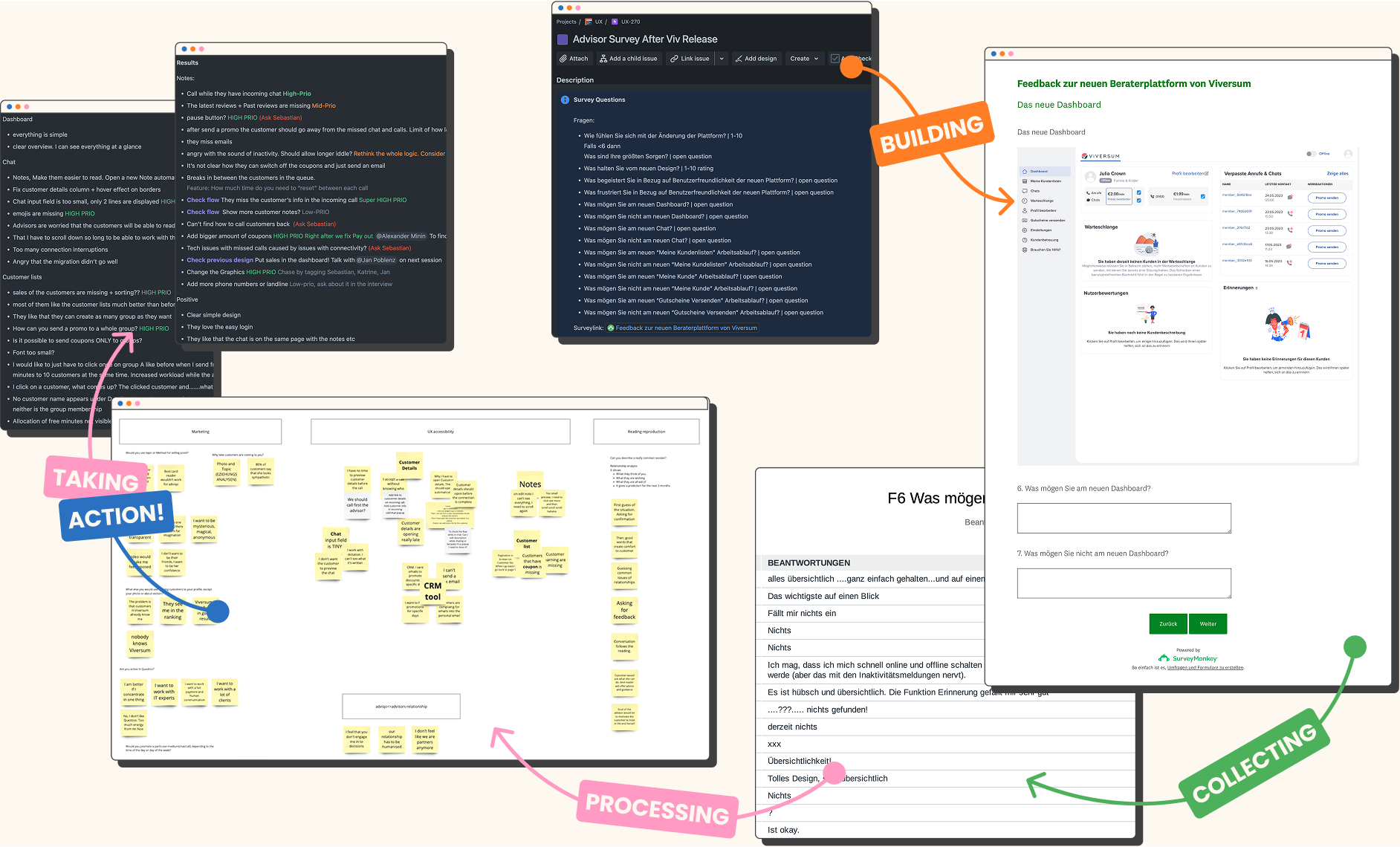Click in the answer box for question 6
The height and width of the screenshot is (847, 1400).
pyautogui.click(x=1124, y=518)
